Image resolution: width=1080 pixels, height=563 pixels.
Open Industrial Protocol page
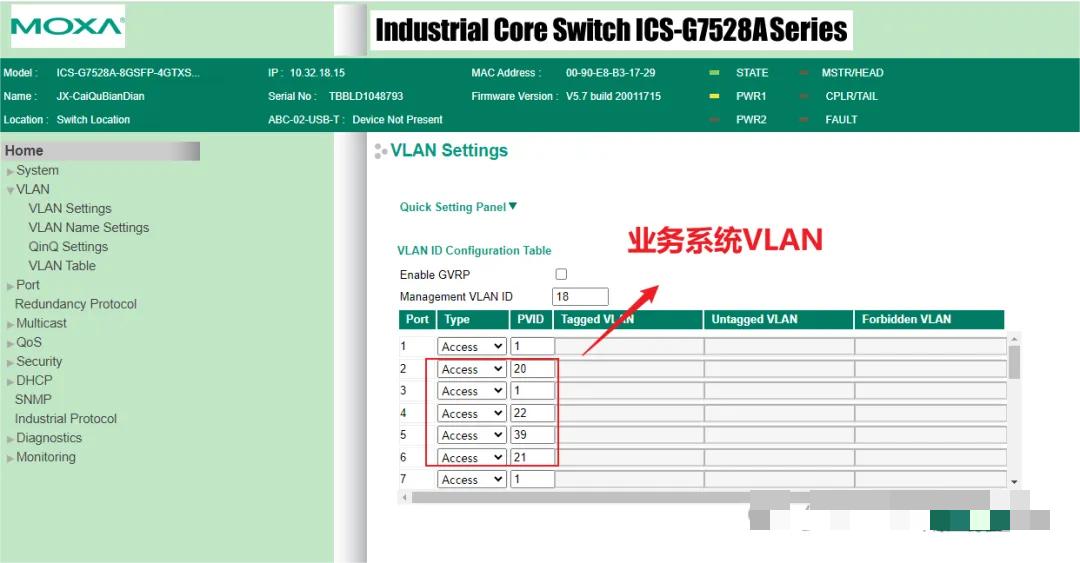[65, 419]
